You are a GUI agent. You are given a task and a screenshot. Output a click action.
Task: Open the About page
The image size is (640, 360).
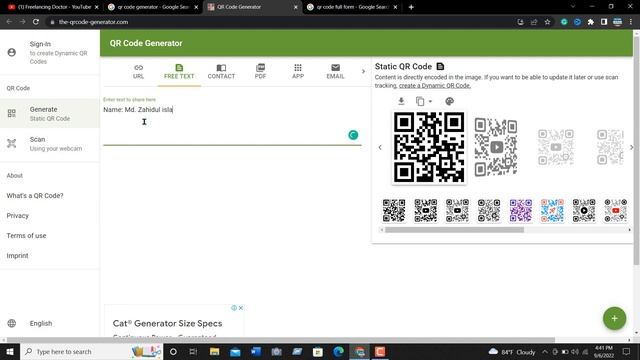coord(15,176)
